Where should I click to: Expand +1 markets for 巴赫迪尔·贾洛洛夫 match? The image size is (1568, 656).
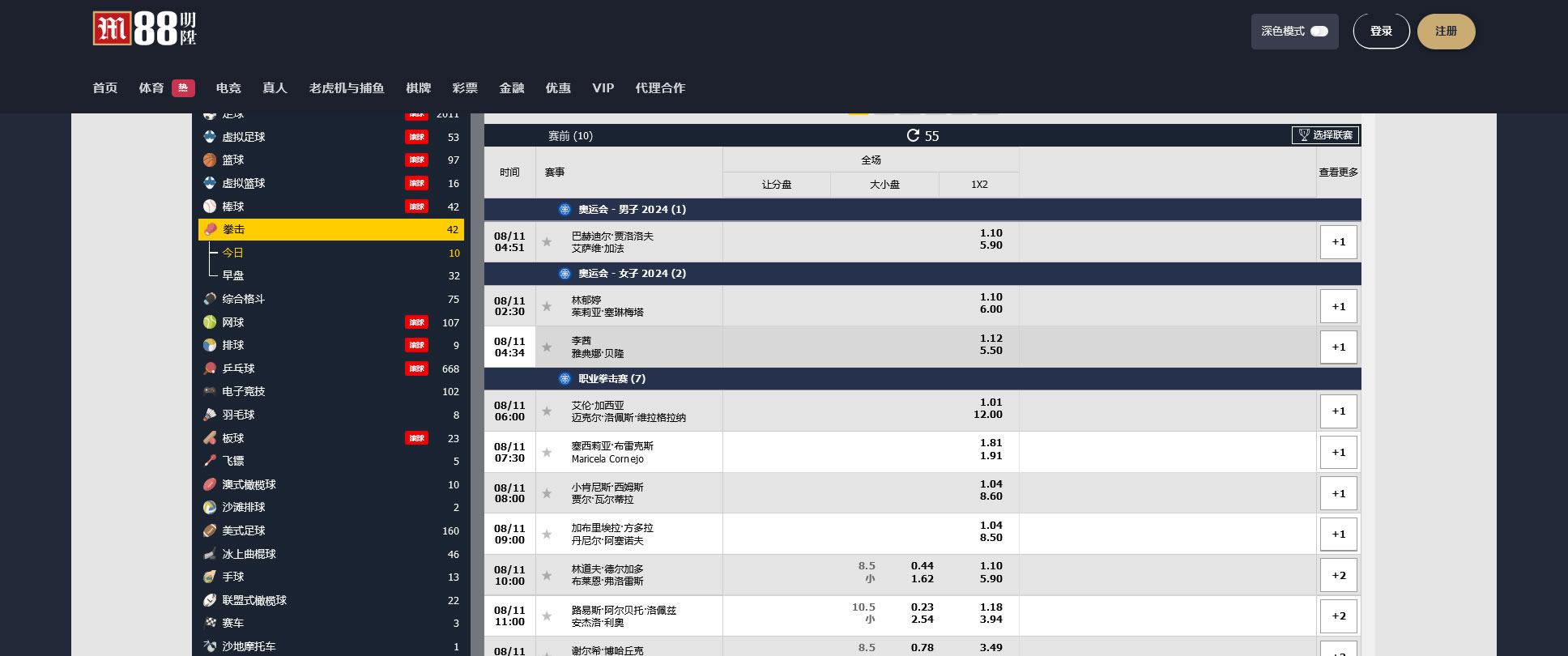click(1338, 242)
